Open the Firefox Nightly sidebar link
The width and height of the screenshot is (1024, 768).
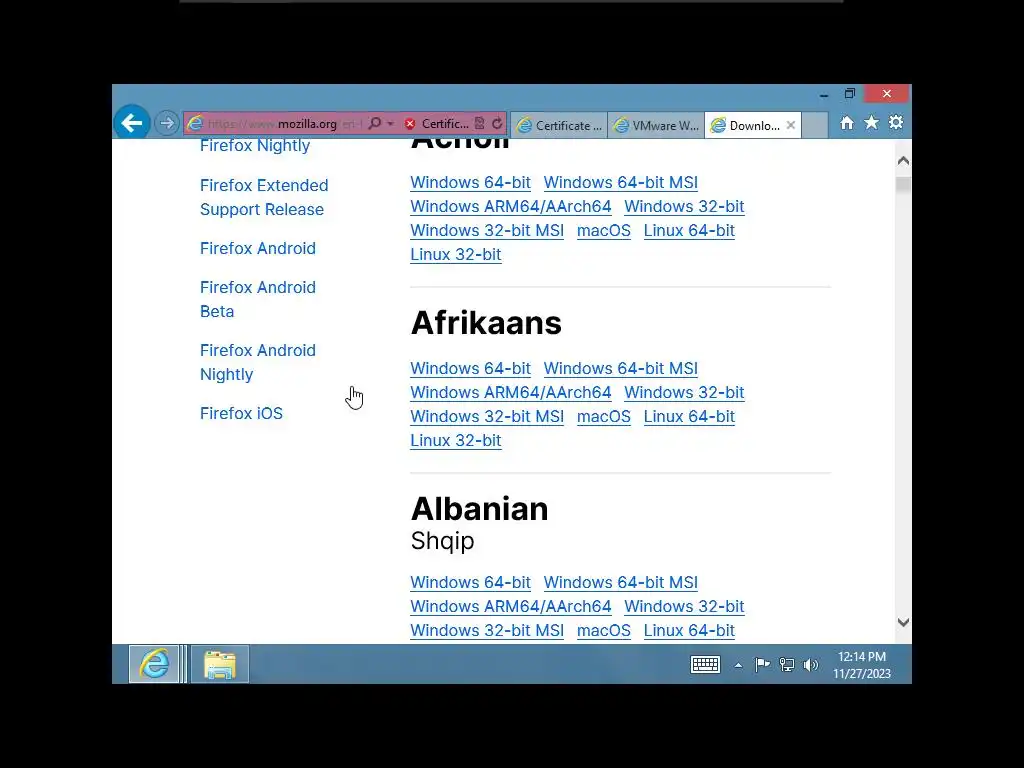255,146
